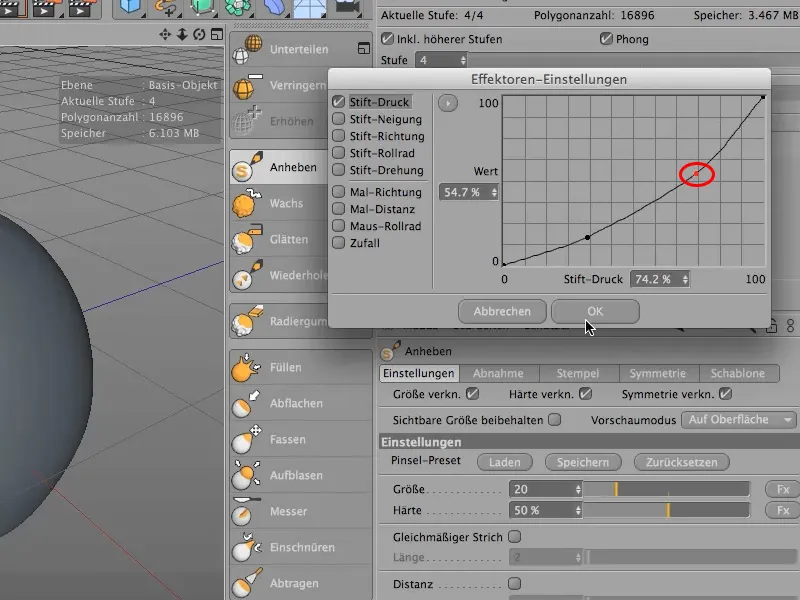Viewport: 800px width, 600px height.
Task: Enable the Stift-Rollrad checkbox
Action: click(338, 153)
